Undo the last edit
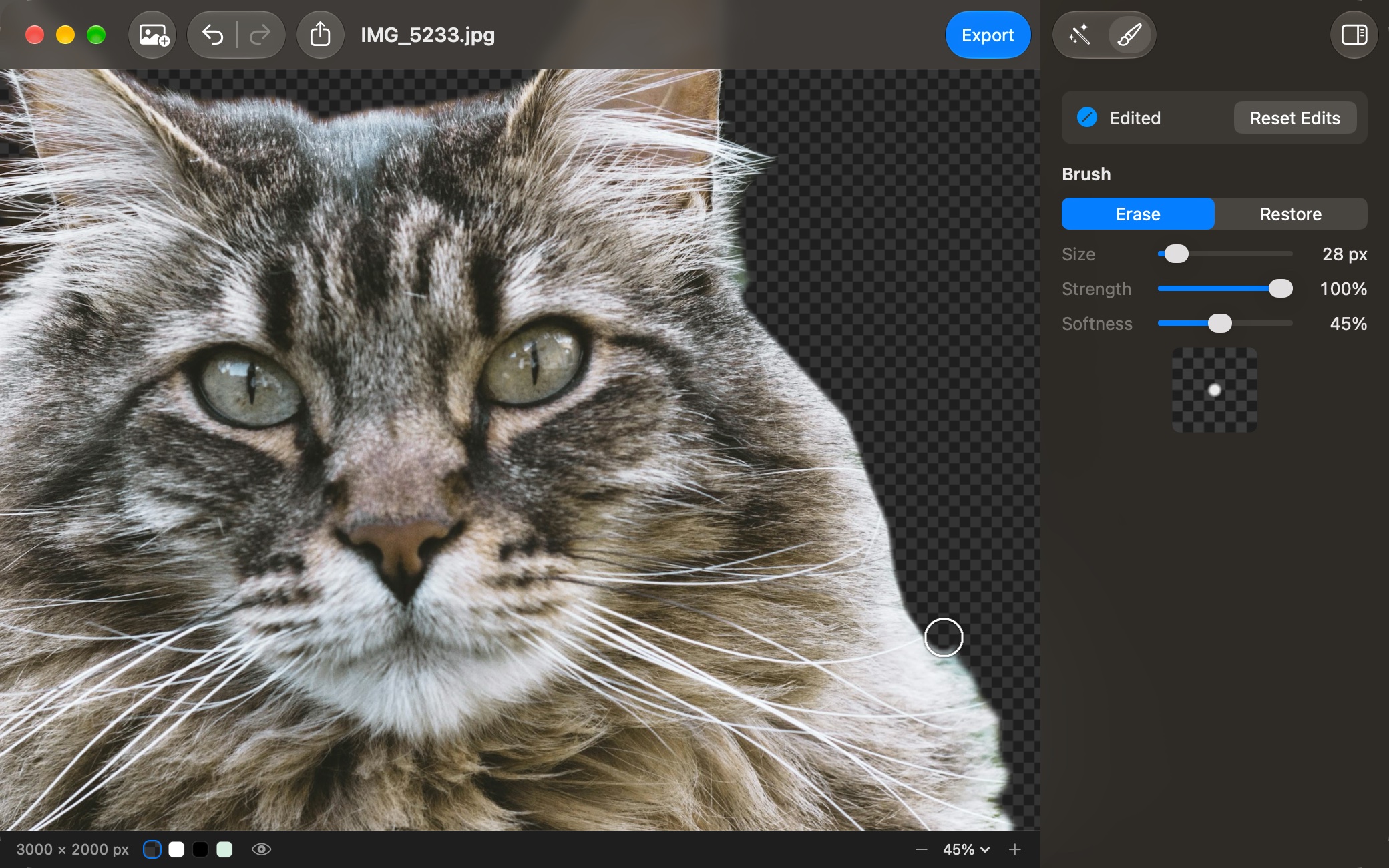 [212, 35]
